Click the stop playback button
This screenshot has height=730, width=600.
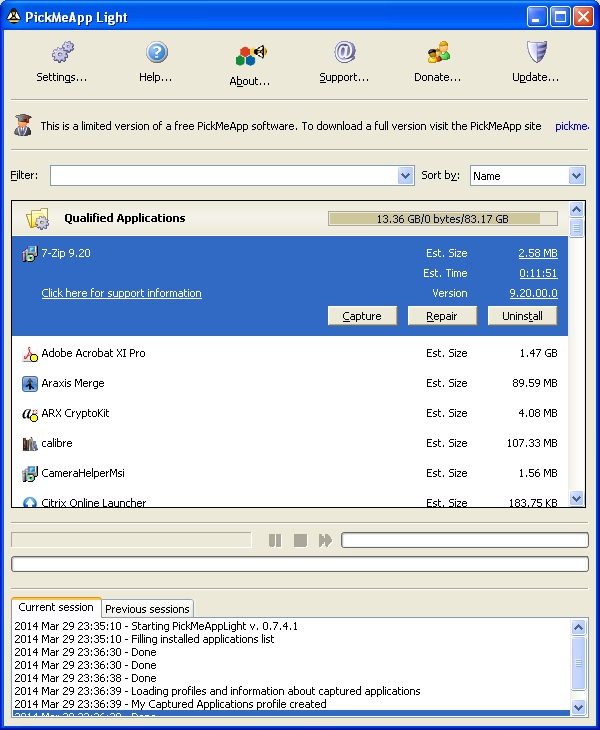pyautogui.click(x=300, y=540)
